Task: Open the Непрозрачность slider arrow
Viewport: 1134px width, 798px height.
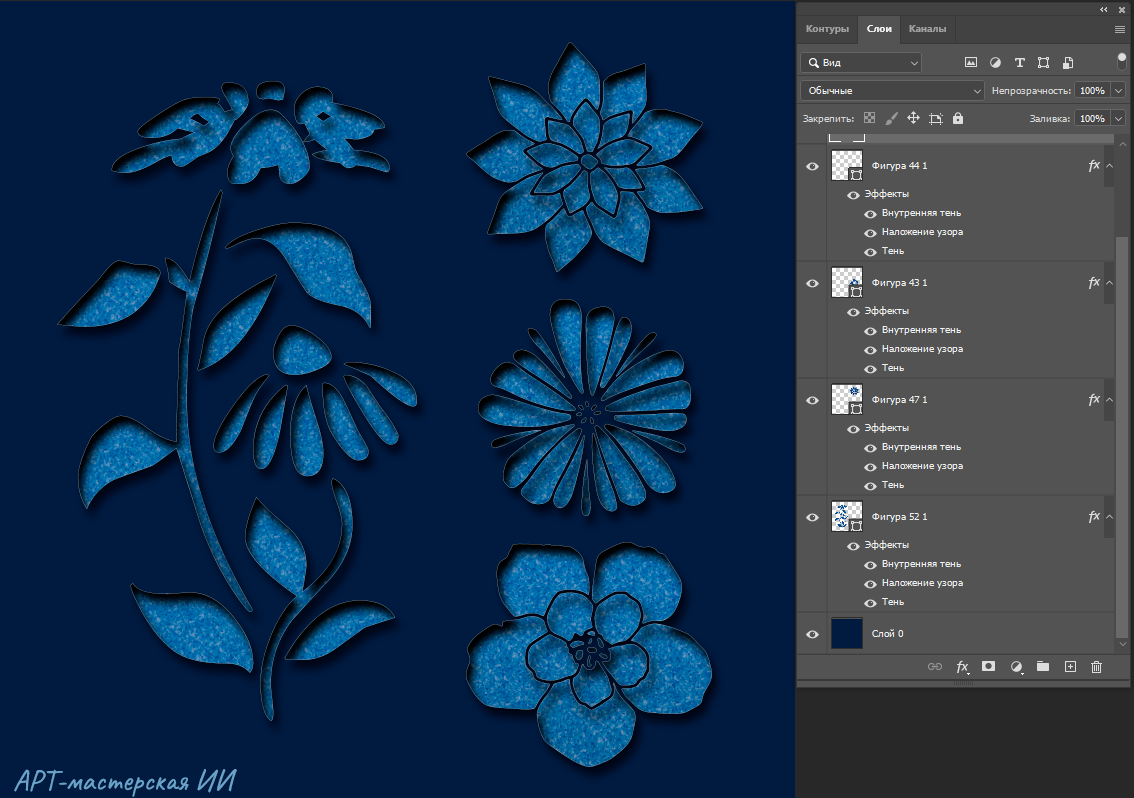Action: [x=1119, y=90]
